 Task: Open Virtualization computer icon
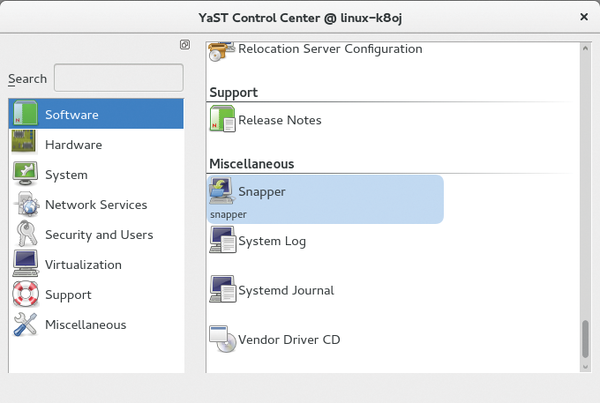click(x=25, y=263)
